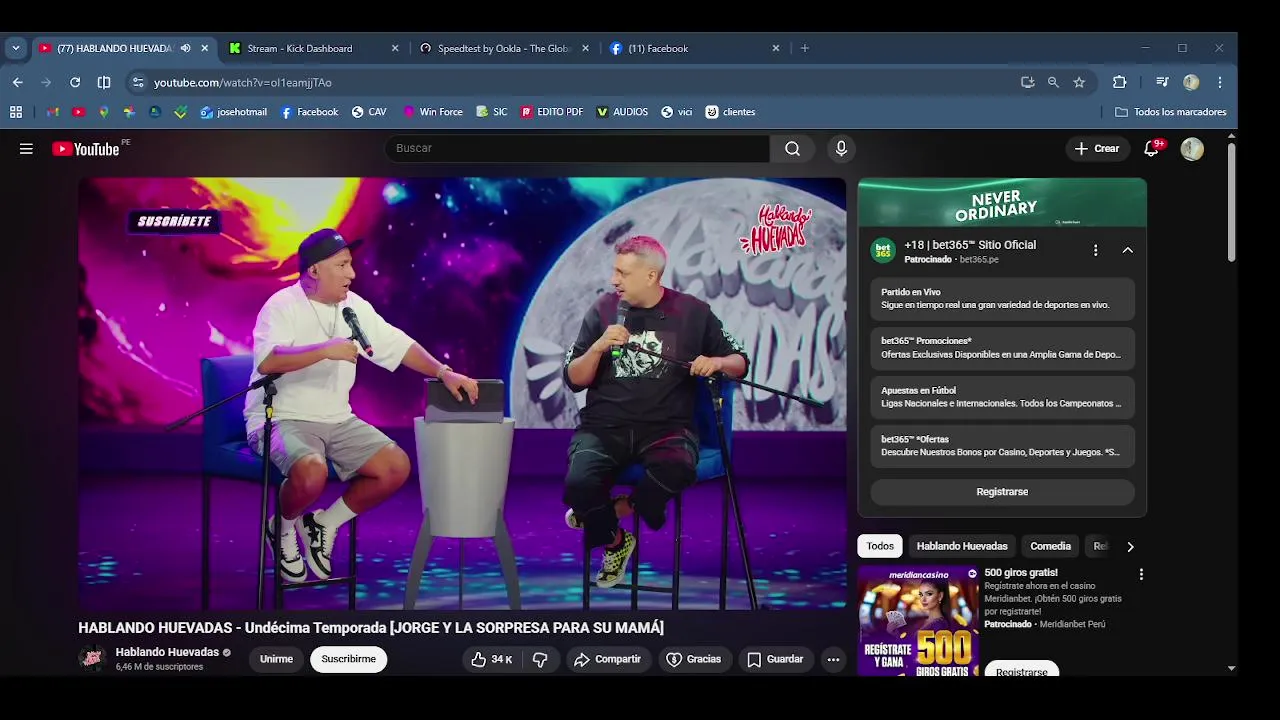1280x720 pixels.
Task: Collapse the bet365 ad panel
Action: 1127,251
